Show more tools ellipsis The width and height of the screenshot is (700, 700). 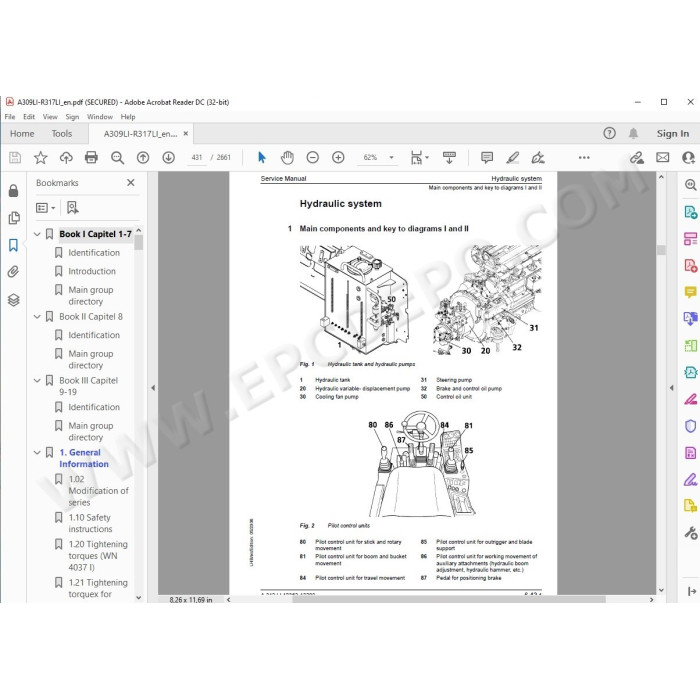coord(584,158)
